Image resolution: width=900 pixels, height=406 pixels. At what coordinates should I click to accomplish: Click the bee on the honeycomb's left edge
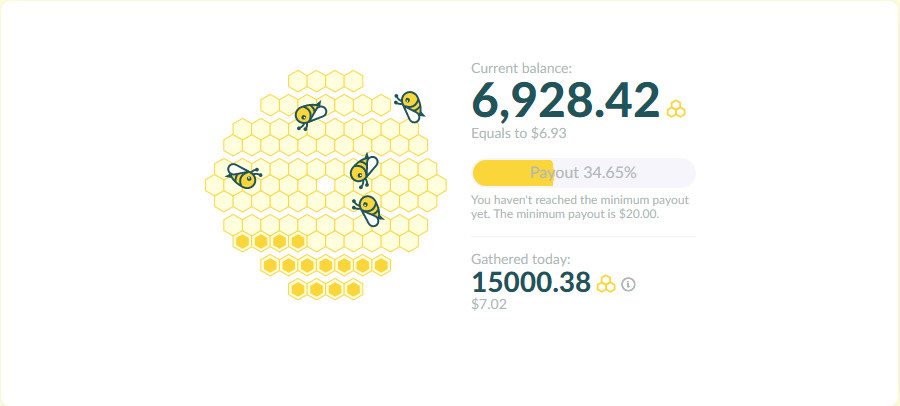(x=243, y=176)
